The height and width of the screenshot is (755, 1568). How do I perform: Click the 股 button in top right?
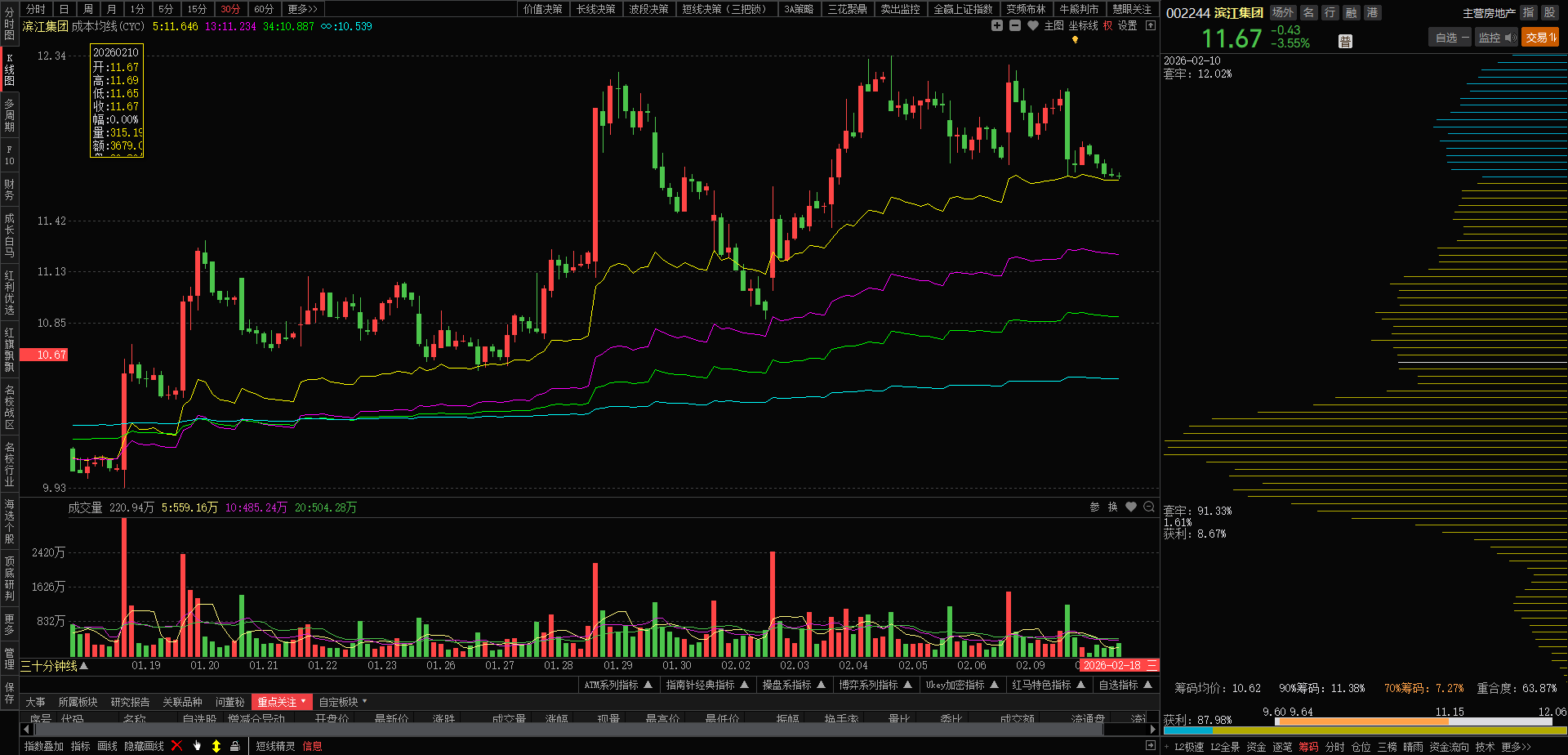1549,13
